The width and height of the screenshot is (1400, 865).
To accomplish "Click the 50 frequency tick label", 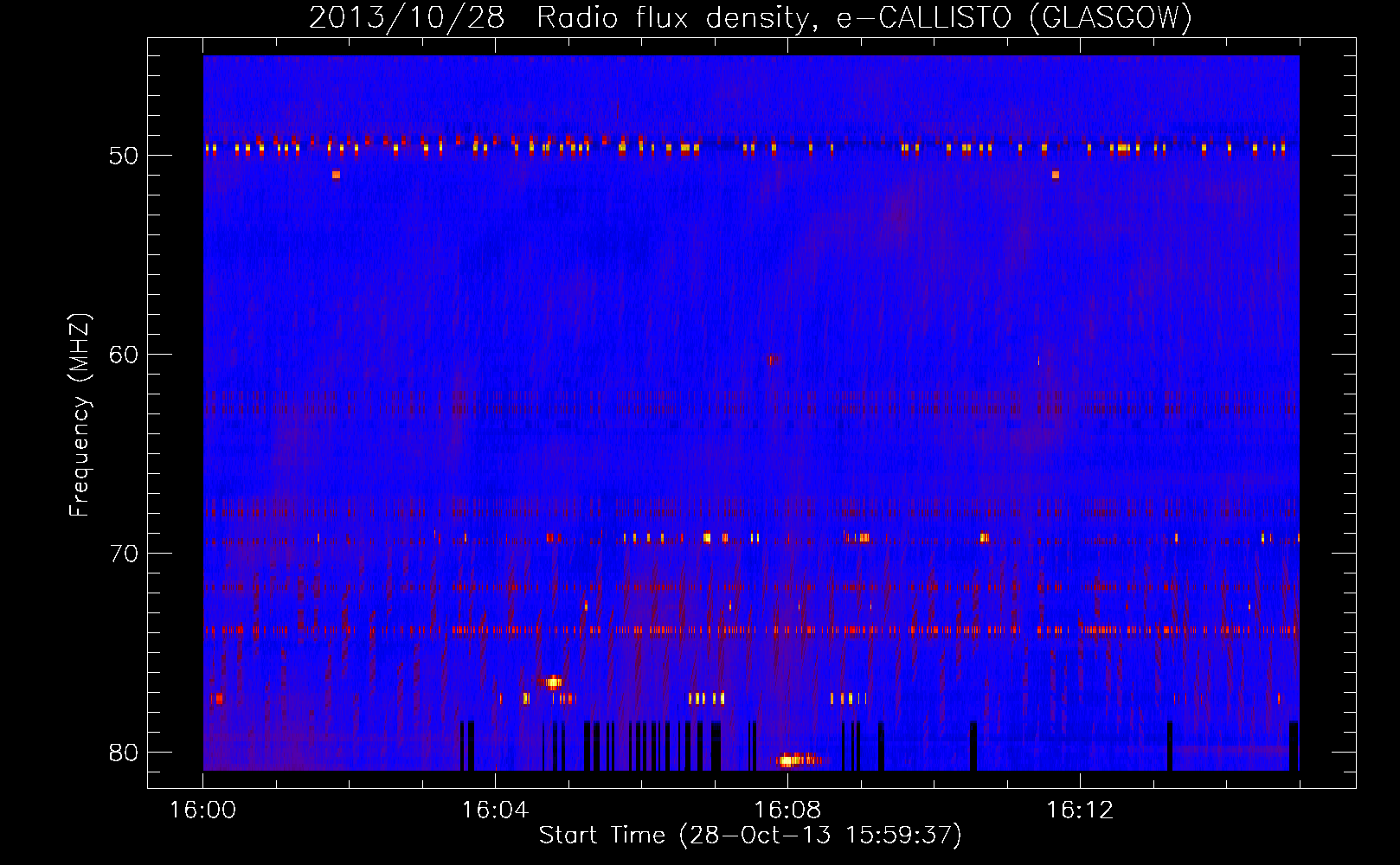I will tap(124, 156).
